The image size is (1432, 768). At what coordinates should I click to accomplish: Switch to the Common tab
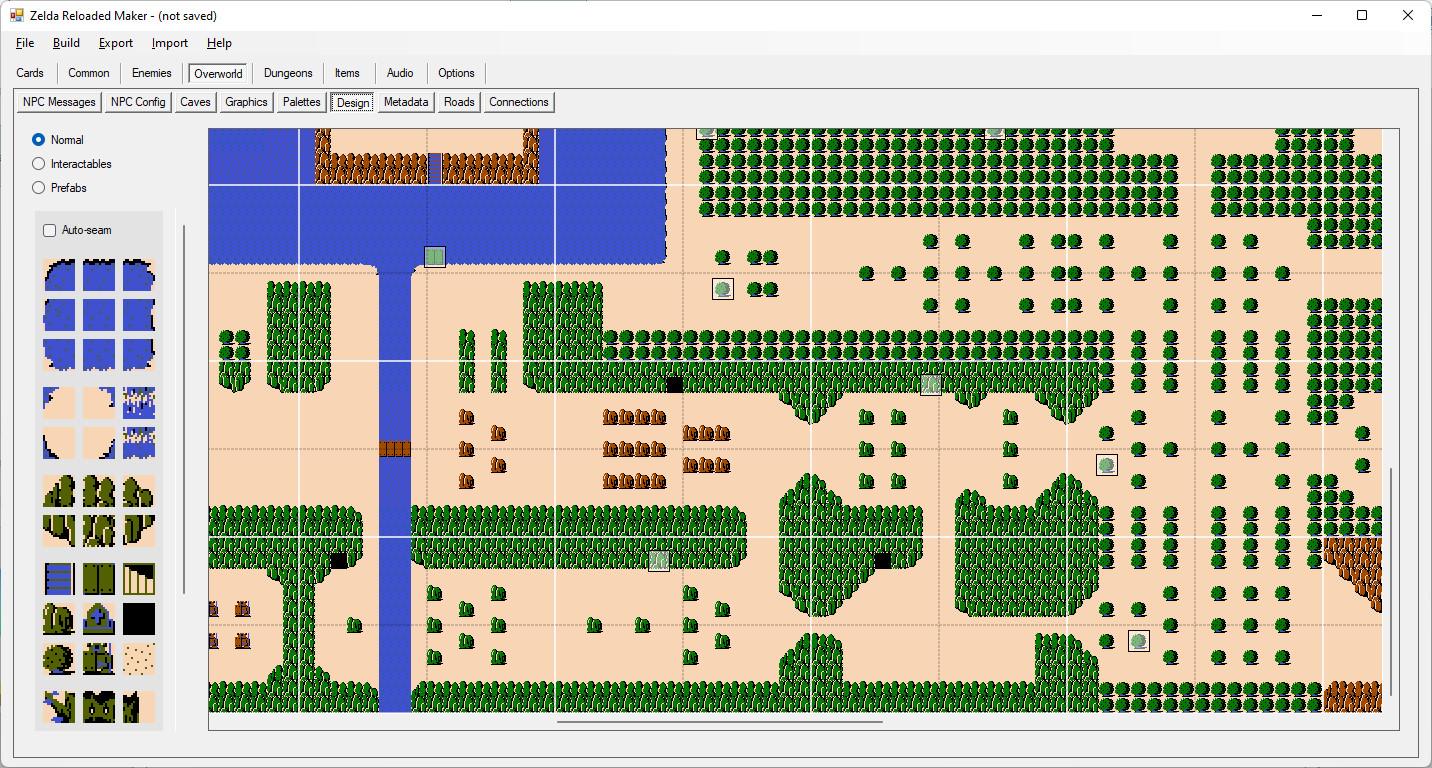coord(89,73)
